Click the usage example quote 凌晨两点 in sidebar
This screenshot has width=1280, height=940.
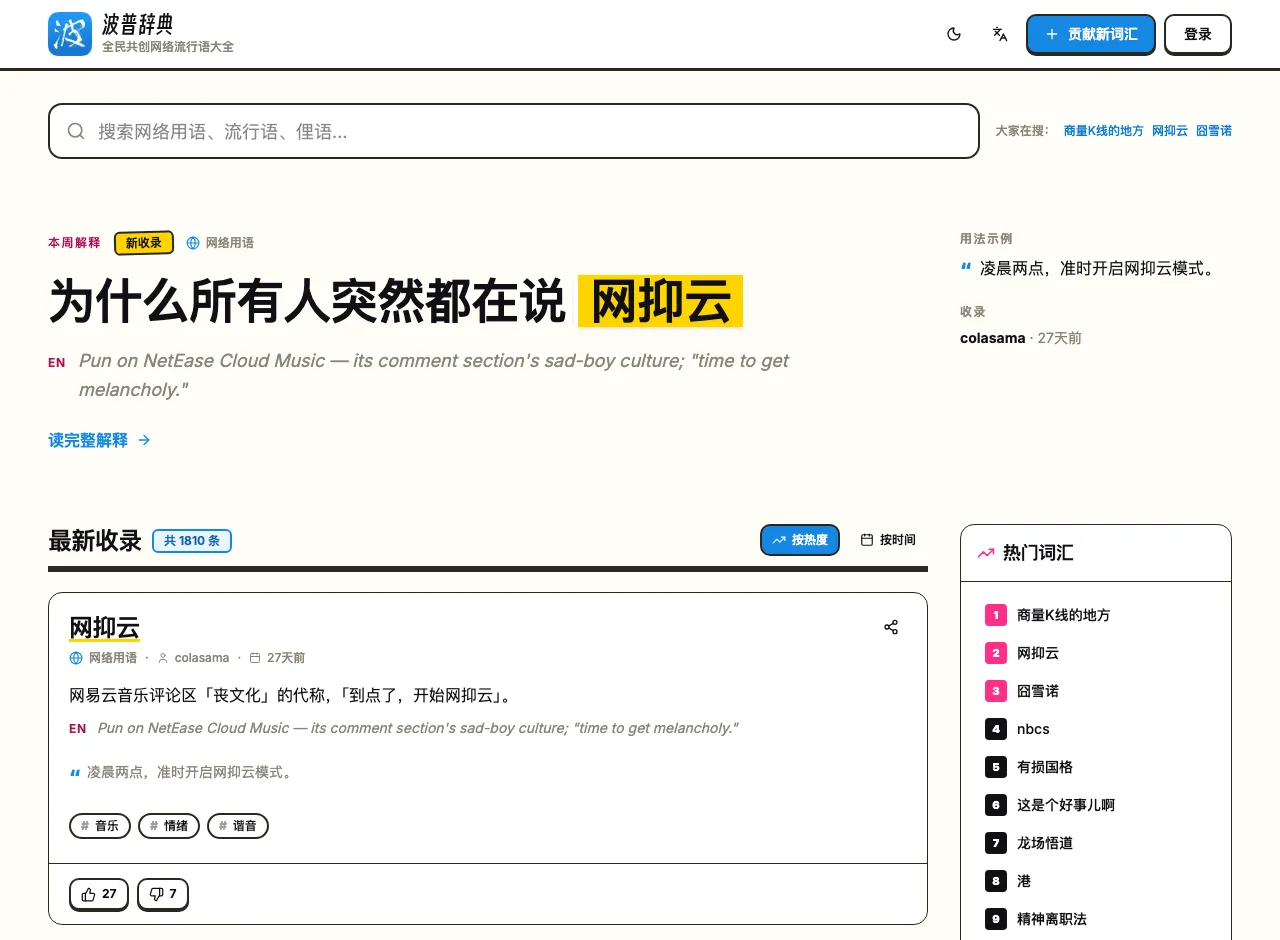pos(1097,268)
